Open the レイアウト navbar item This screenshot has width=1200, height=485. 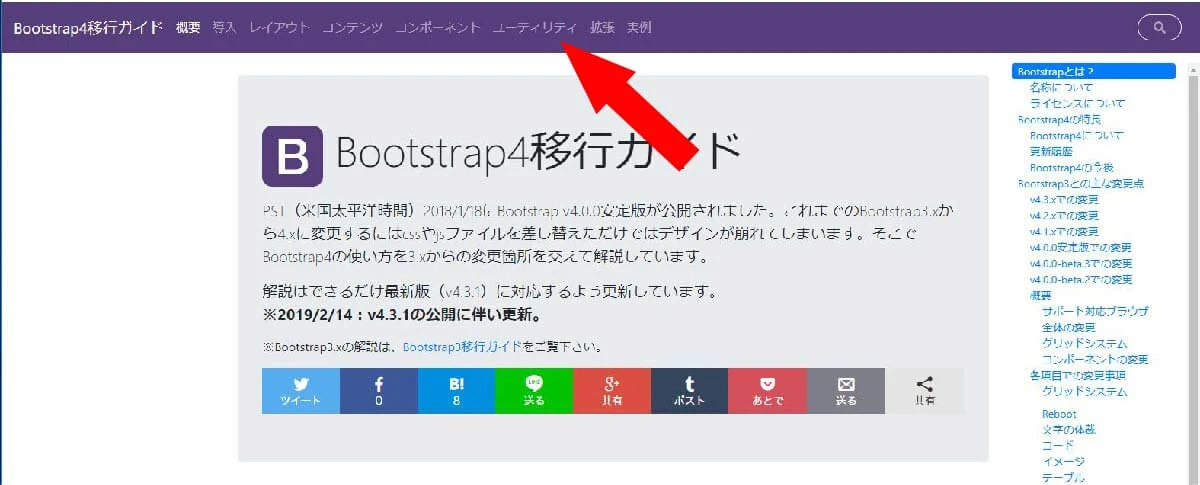point(279,27)
